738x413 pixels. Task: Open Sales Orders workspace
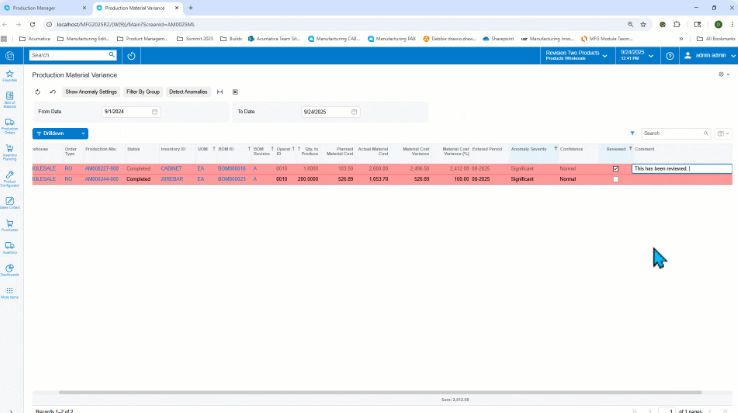(x=9, y=203)
